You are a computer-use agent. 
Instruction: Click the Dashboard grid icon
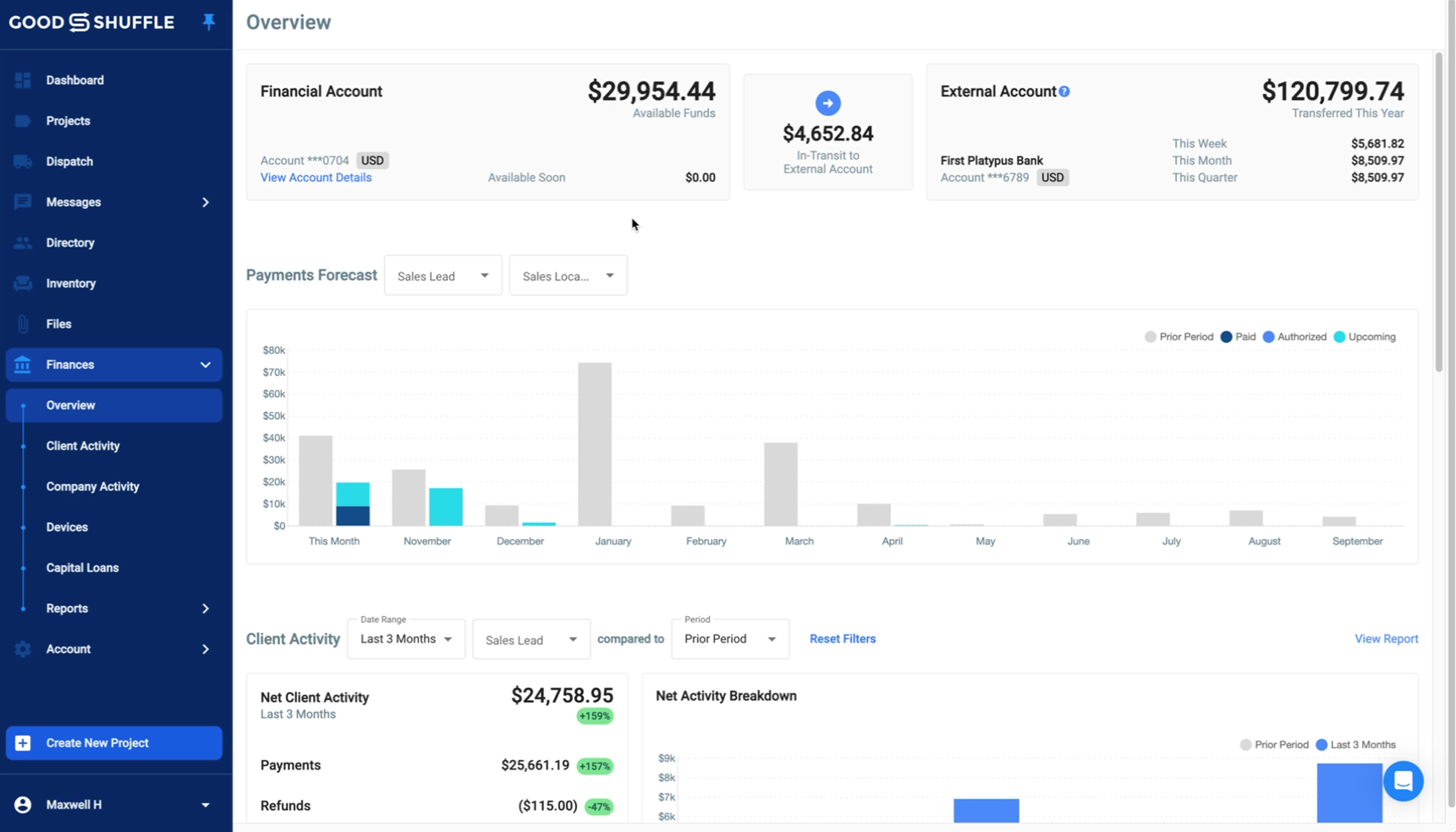(23, 80)
